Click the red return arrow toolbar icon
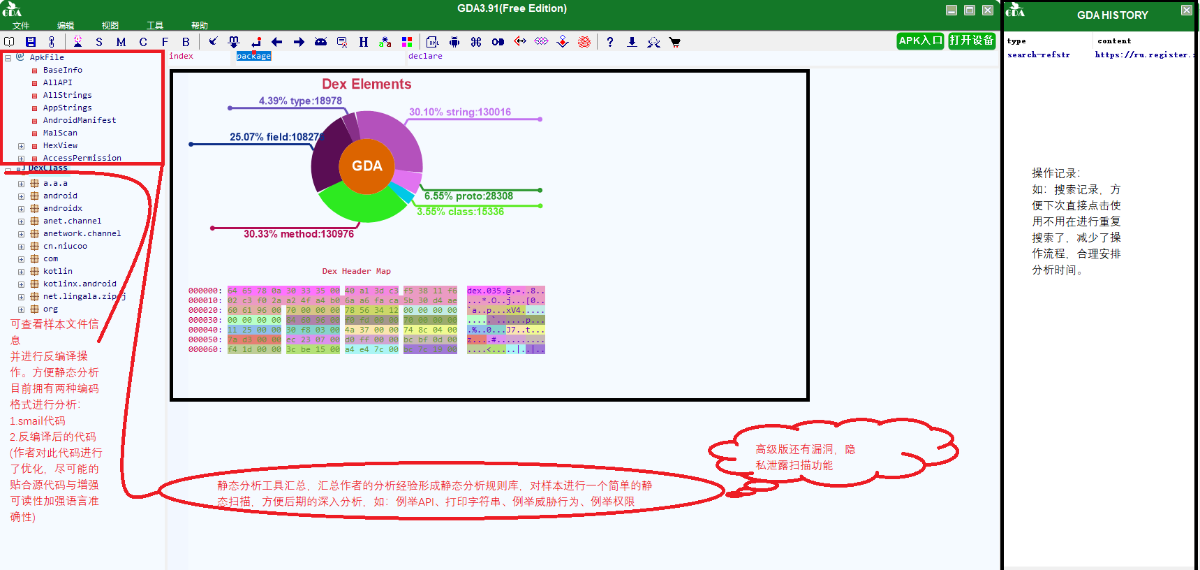1200x570 pixels. [x=256, y=42]
